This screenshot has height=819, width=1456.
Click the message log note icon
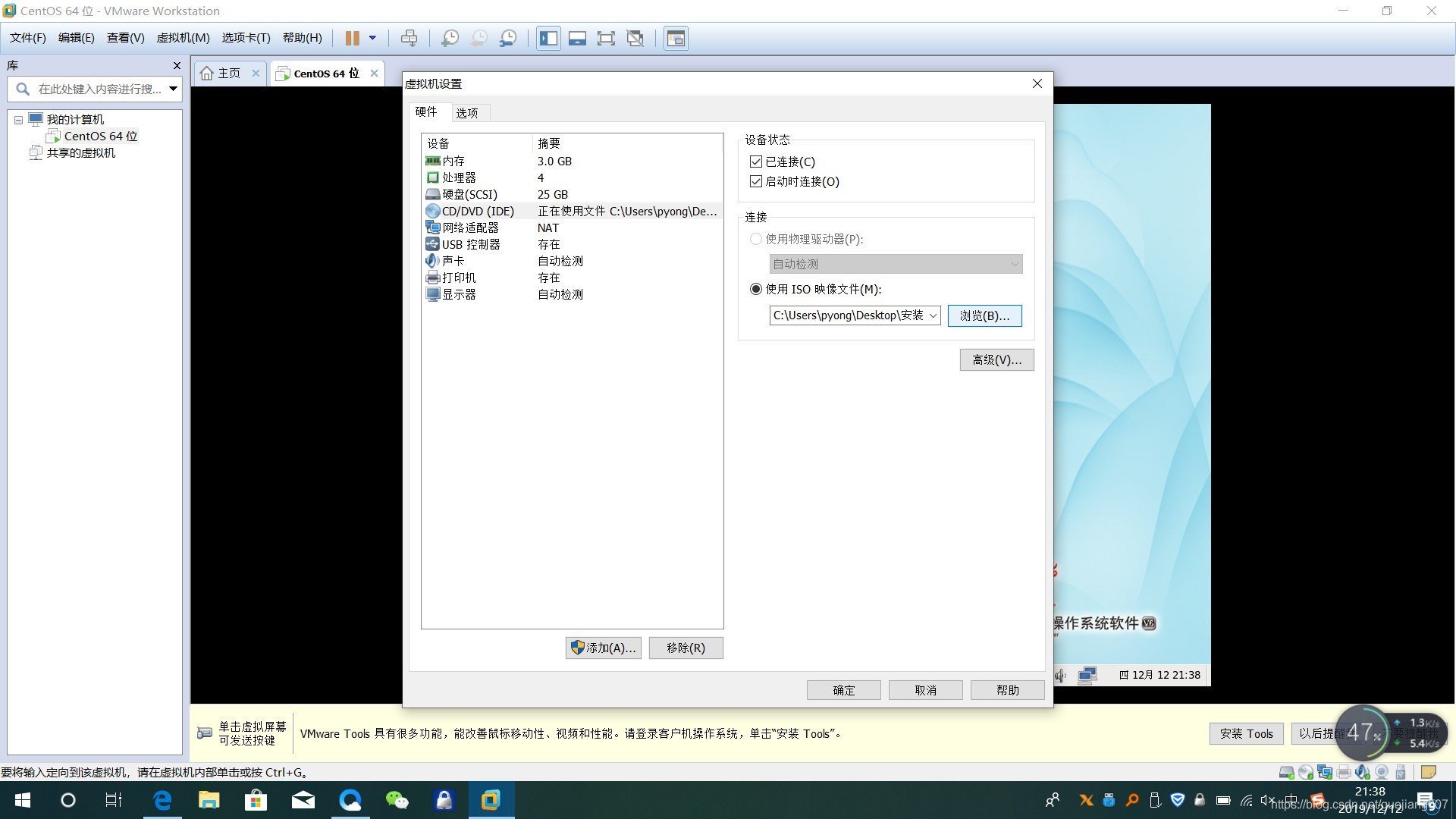tap(1429, 772)
